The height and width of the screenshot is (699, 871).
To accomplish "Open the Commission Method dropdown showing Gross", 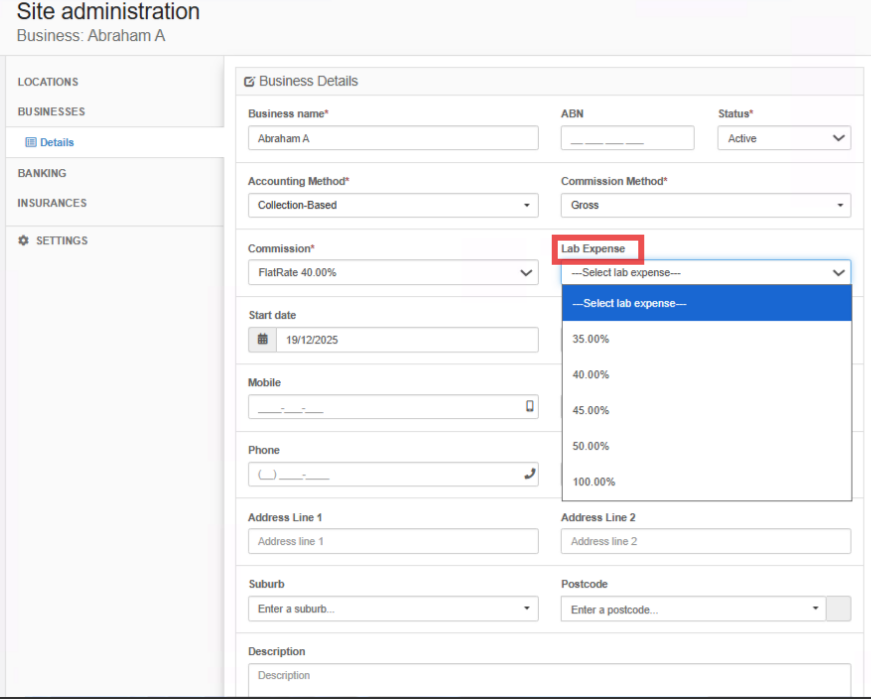I will (x=705, y=205).
